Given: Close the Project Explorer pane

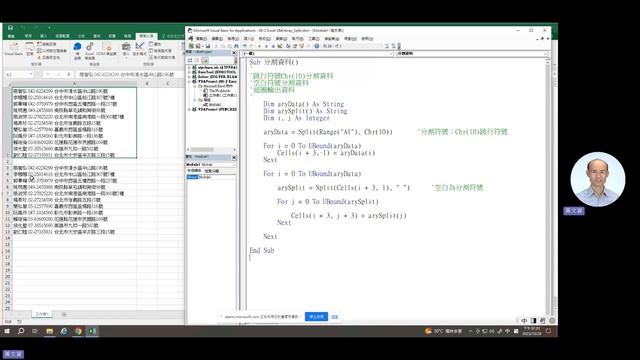Looking at the screenshot, I should 234,53.
